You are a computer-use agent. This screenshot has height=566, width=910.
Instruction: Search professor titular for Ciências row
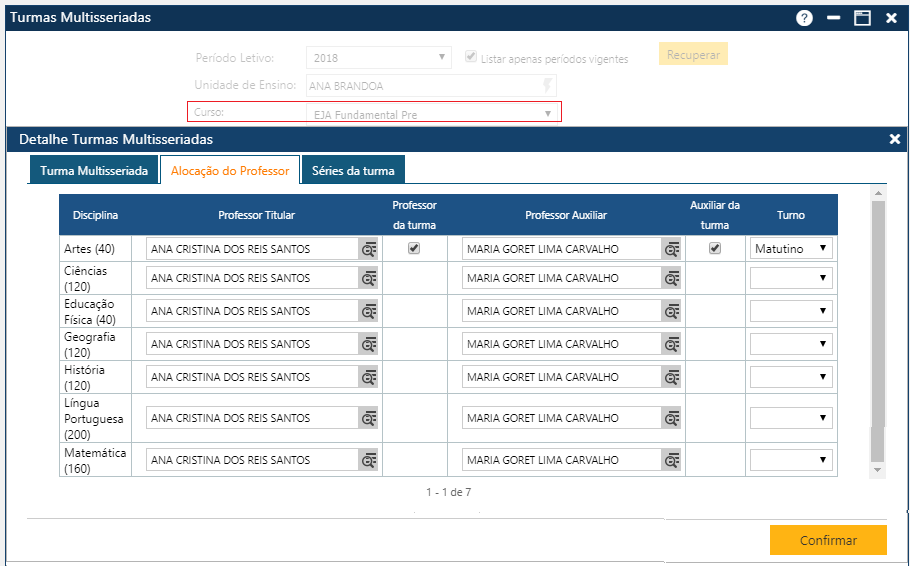click(369, 278)
